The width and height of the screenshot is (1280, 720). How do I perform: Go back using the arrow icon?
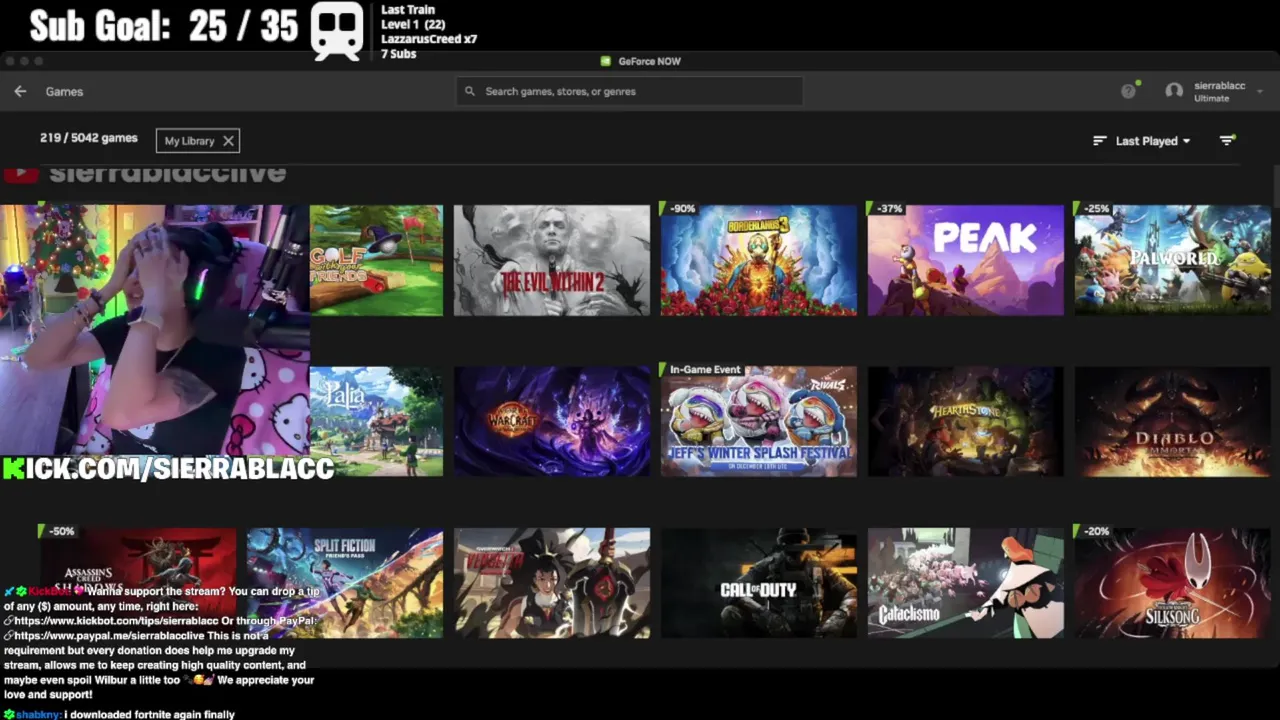20,91
